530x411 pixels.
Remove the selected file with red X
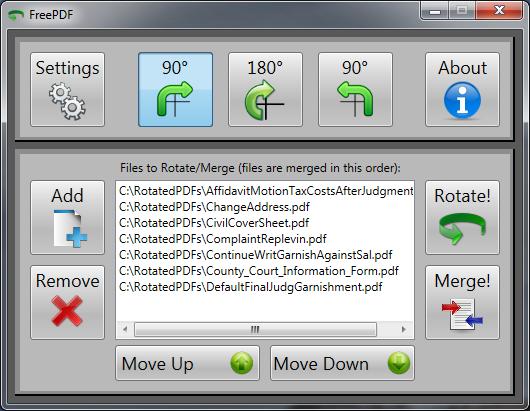pos(68,302)
